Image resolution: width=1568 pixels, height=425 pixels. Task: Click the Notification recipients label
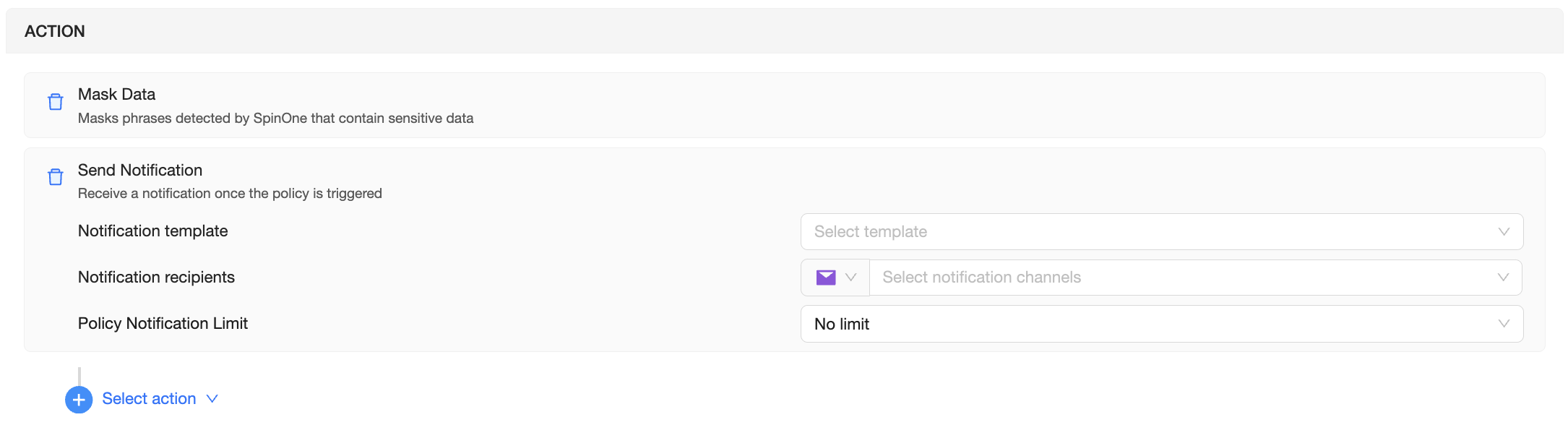156,278
